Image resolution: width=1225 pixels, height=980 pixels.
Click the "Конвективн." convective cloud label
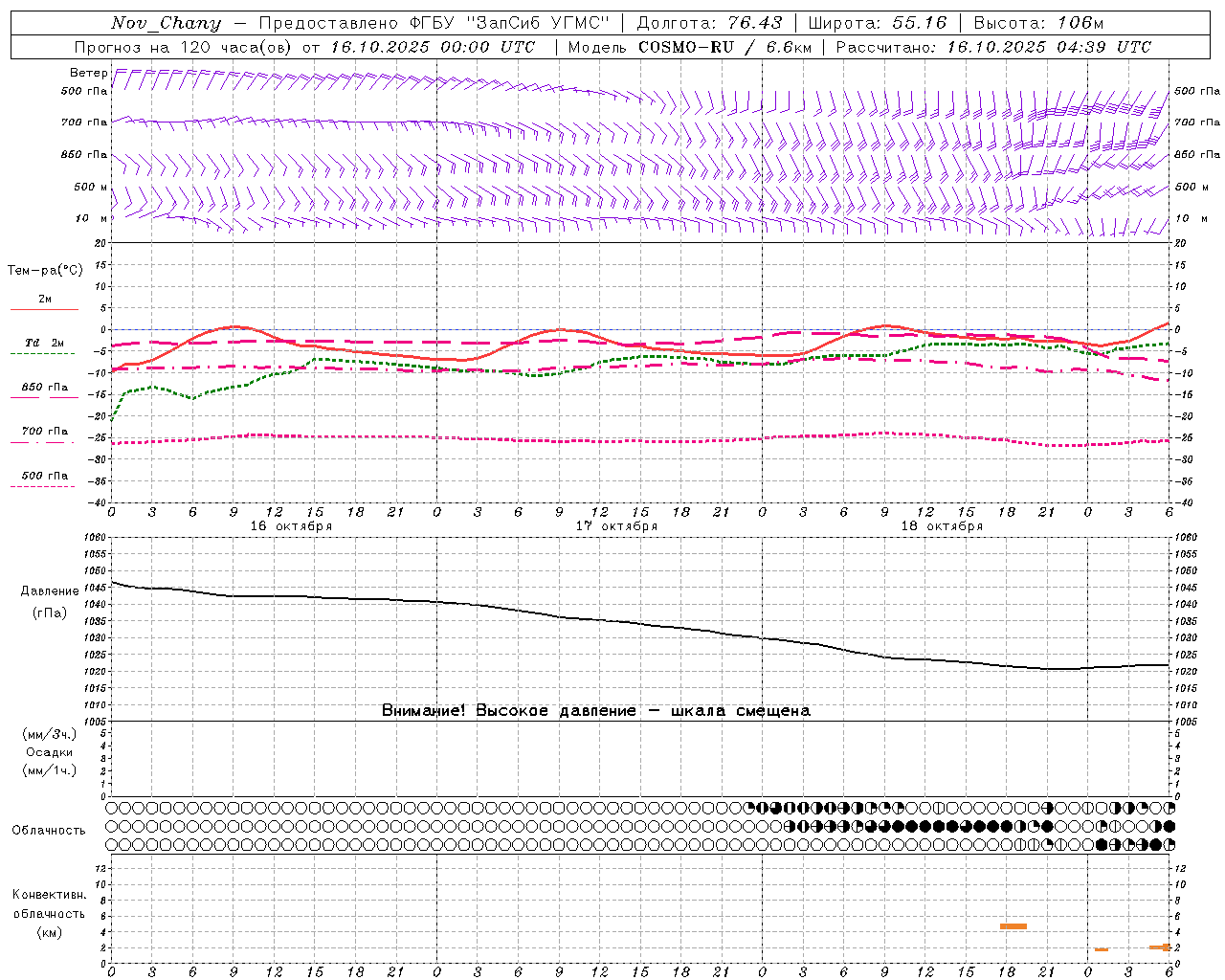pos(49,895)
